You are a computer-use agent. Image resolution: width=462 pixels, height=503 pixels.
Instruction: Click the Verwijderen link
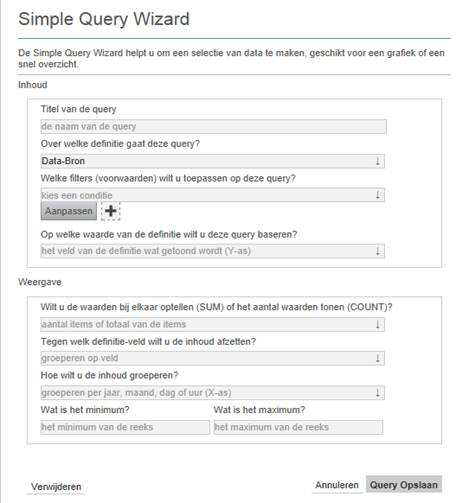click(x=56, y=487)
